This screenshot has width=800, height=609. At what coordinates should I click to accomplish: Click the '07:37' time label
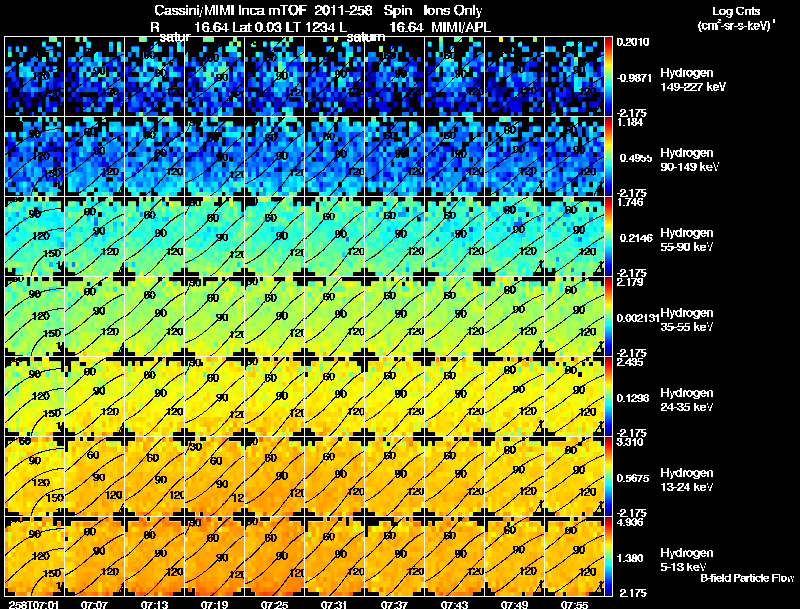pos(394,604)
